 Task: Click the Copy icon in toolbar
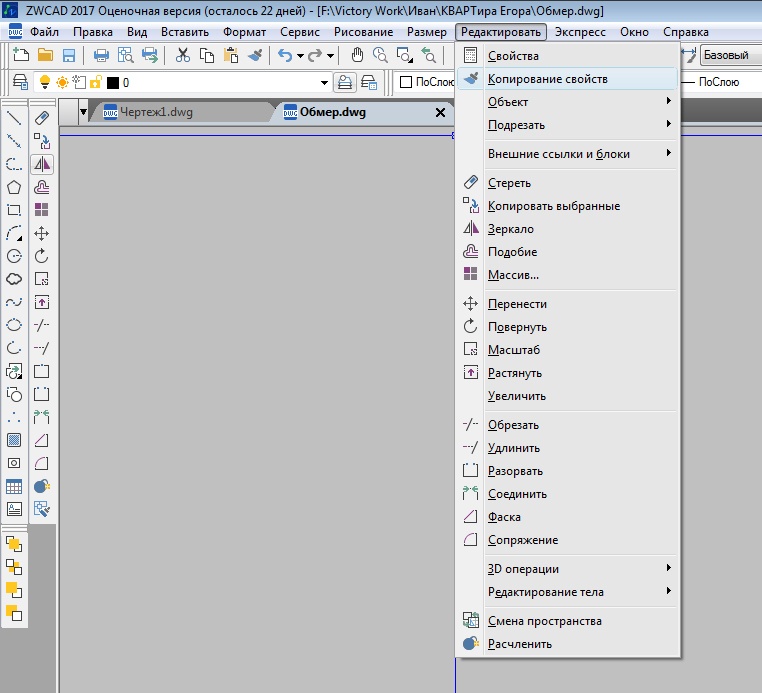point(207,55)
